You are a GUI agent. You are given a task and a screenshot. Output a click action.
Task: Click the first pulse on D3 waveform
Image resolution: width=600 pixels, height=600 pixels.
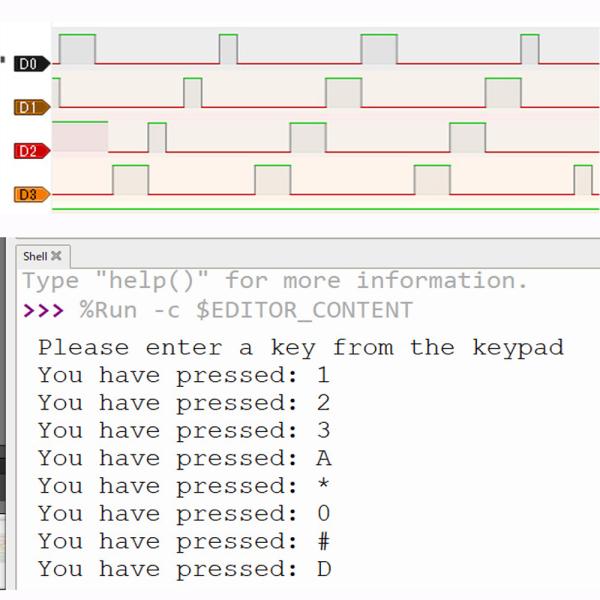point(130,180)
